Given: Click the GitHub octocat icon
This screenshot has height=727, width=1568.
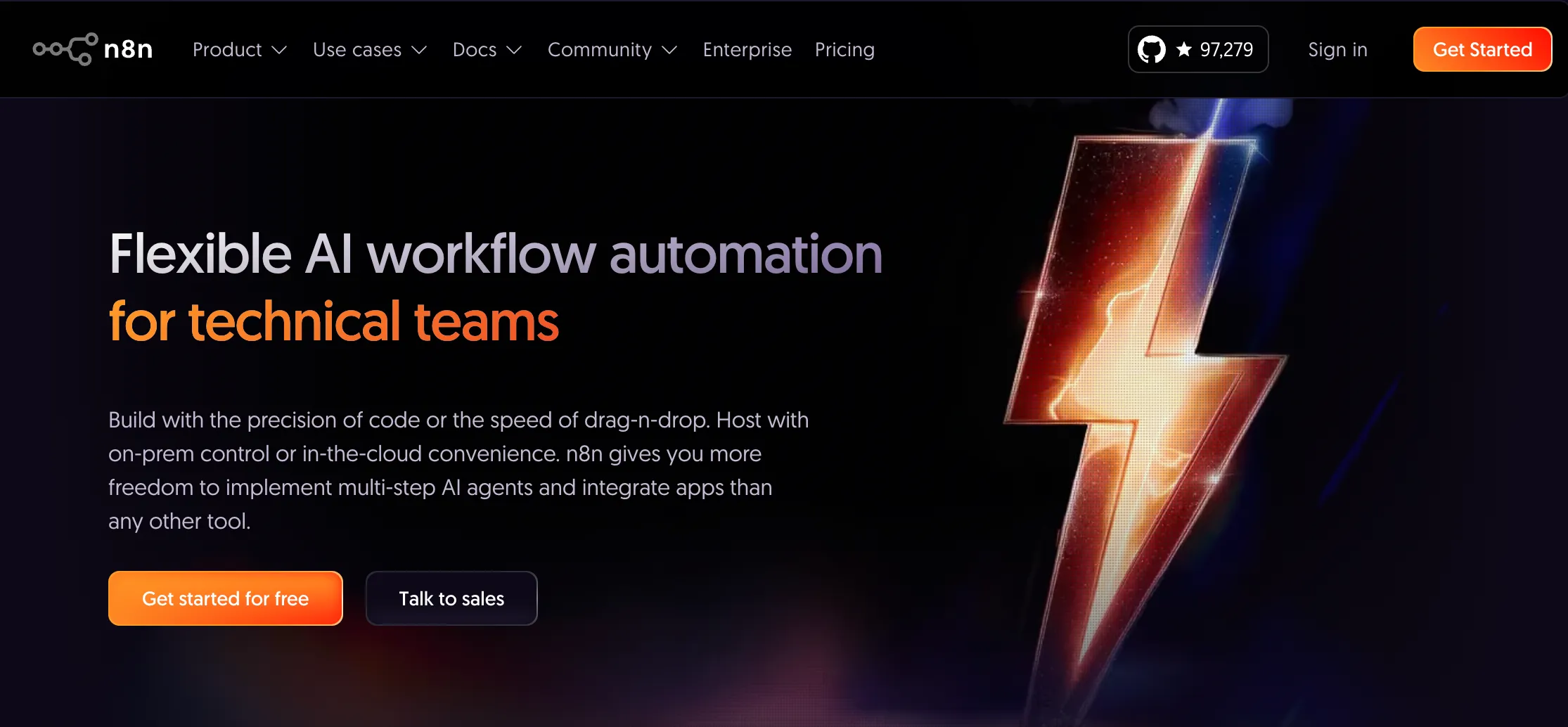Looking at the screenshot, I should (1151, 49).
